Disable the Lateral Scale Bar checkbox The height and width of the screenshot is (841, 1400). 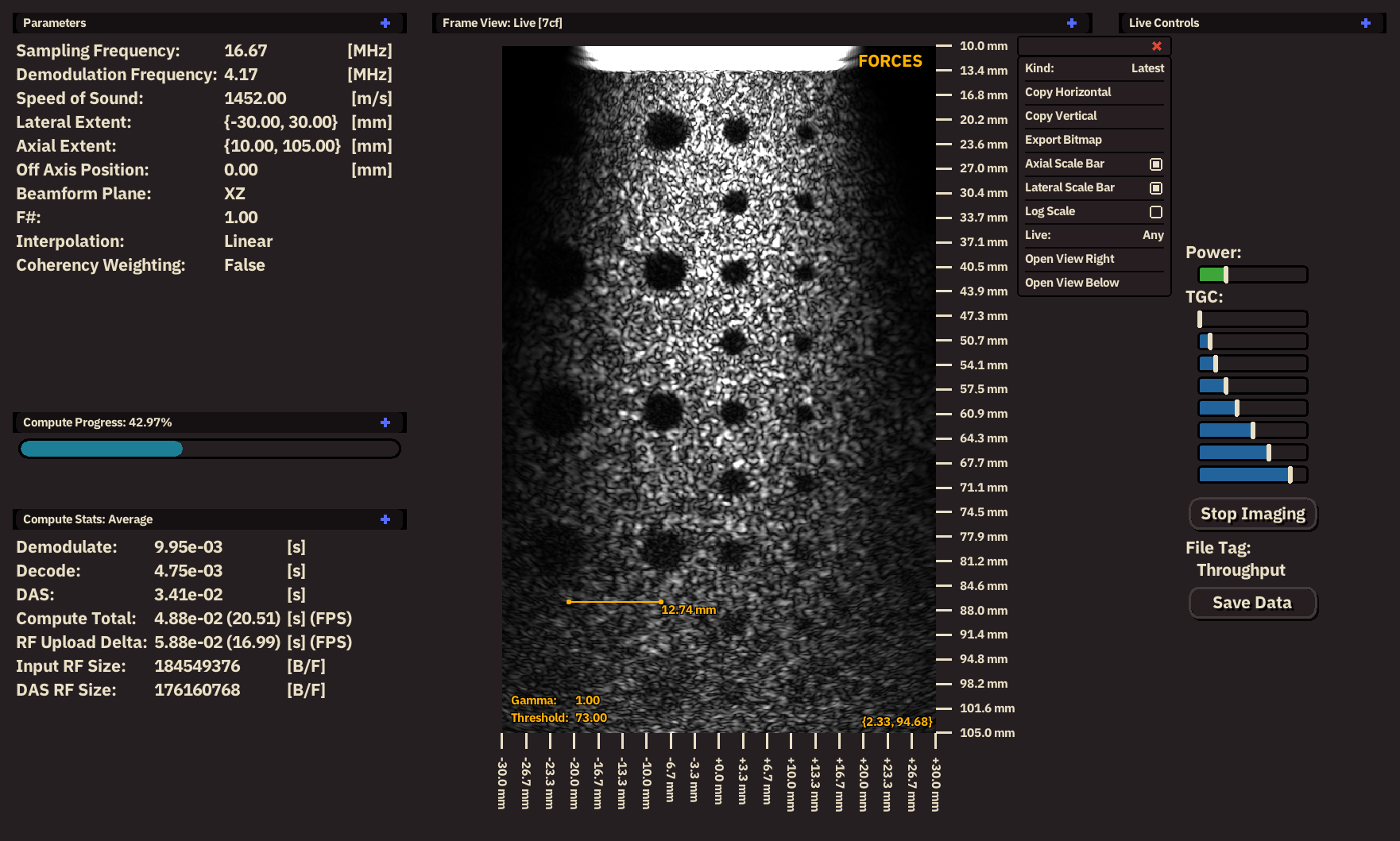[x=1156, y=188]
